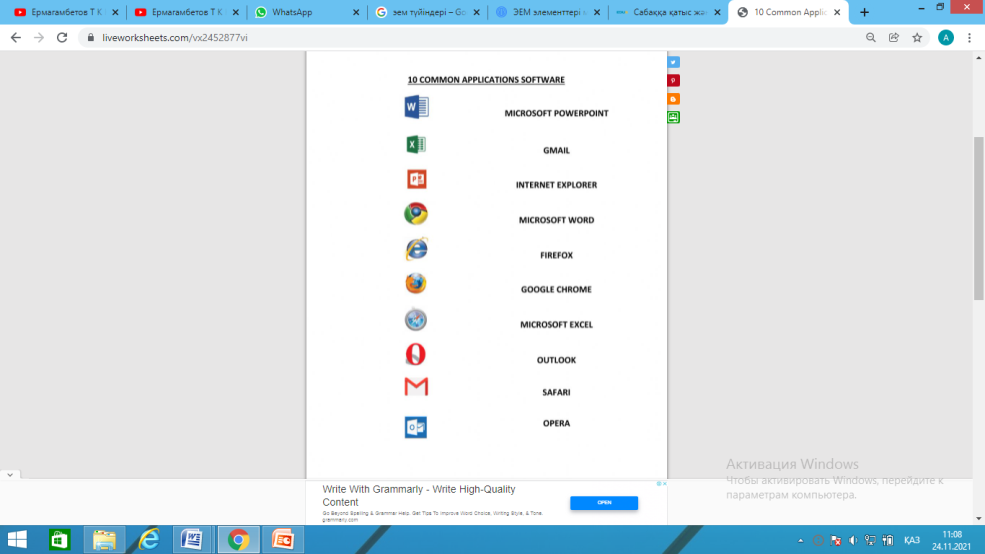
Task: Open File Explorer from taskbar
Action: 104,540
